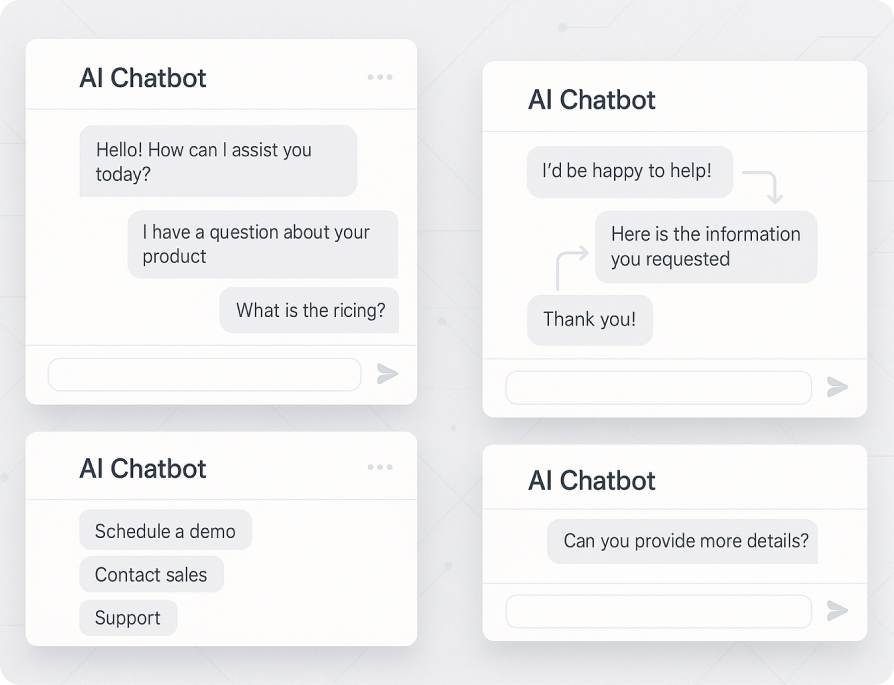Click the arrow icon beside 'I'd be happy to help!'

pyautogui.click(x=763, y=186)
